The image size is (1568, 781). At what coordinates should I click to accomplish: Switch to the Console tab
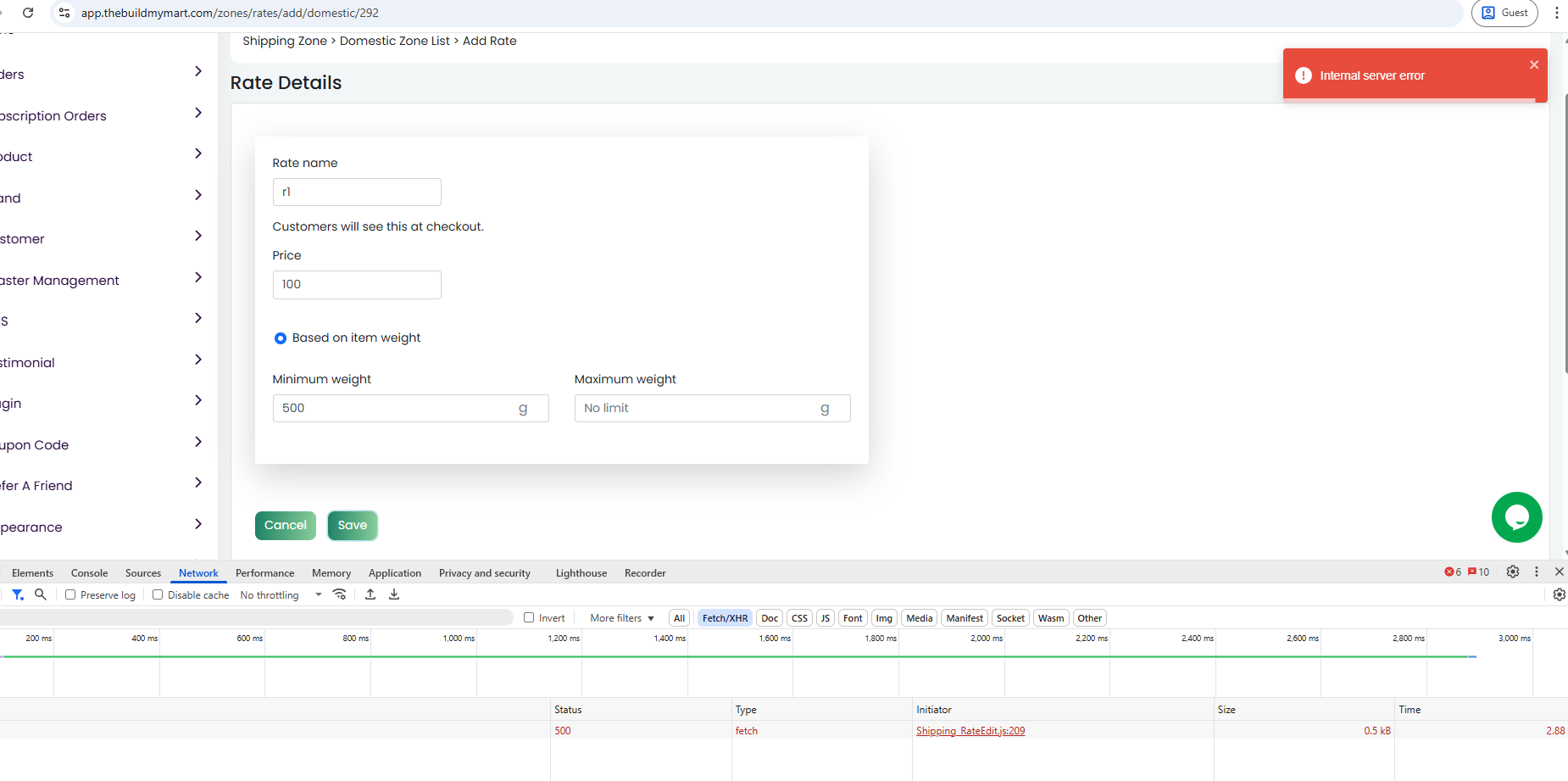pyautogui.click(x=89, y=573)
